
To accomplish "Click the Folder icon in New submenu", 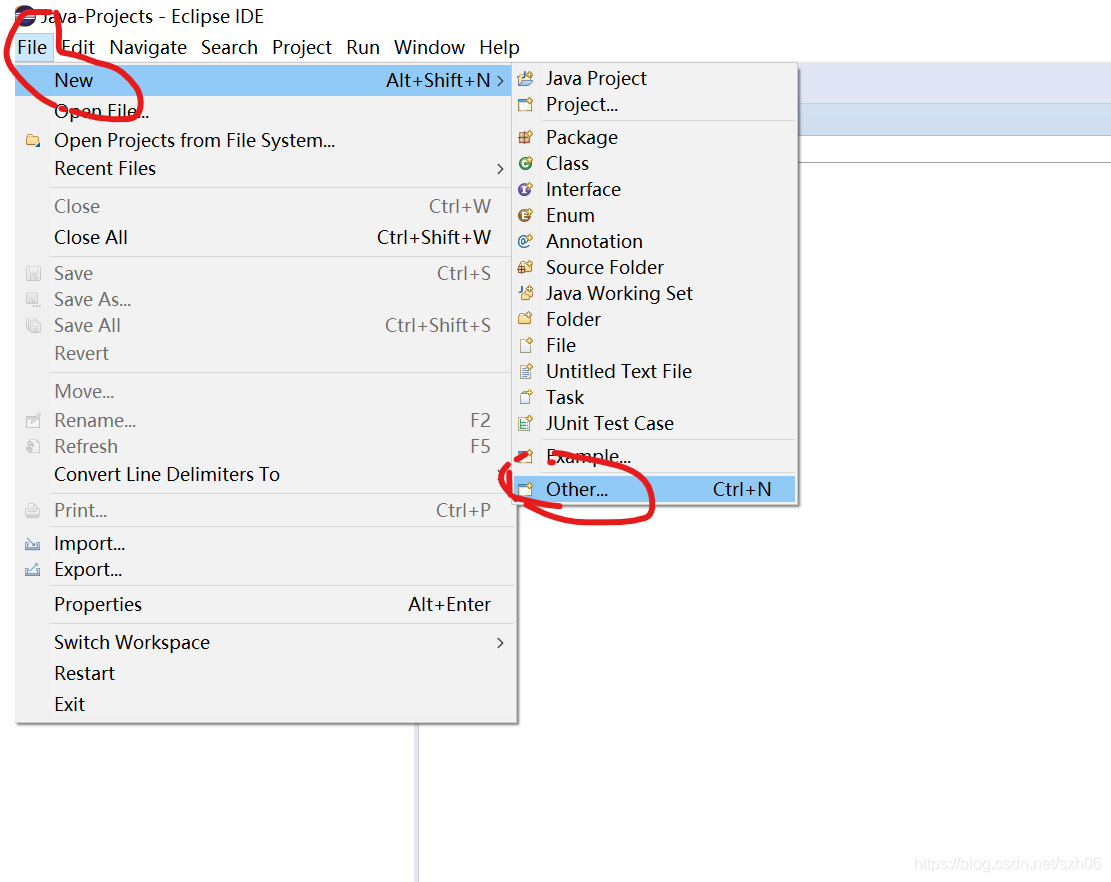I will coord(526,320).
